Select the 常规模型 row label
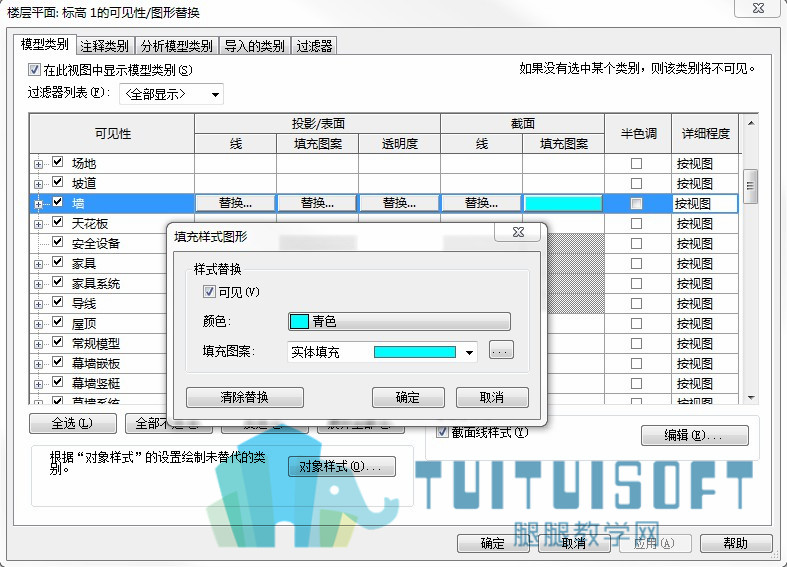 pos(96,344)
